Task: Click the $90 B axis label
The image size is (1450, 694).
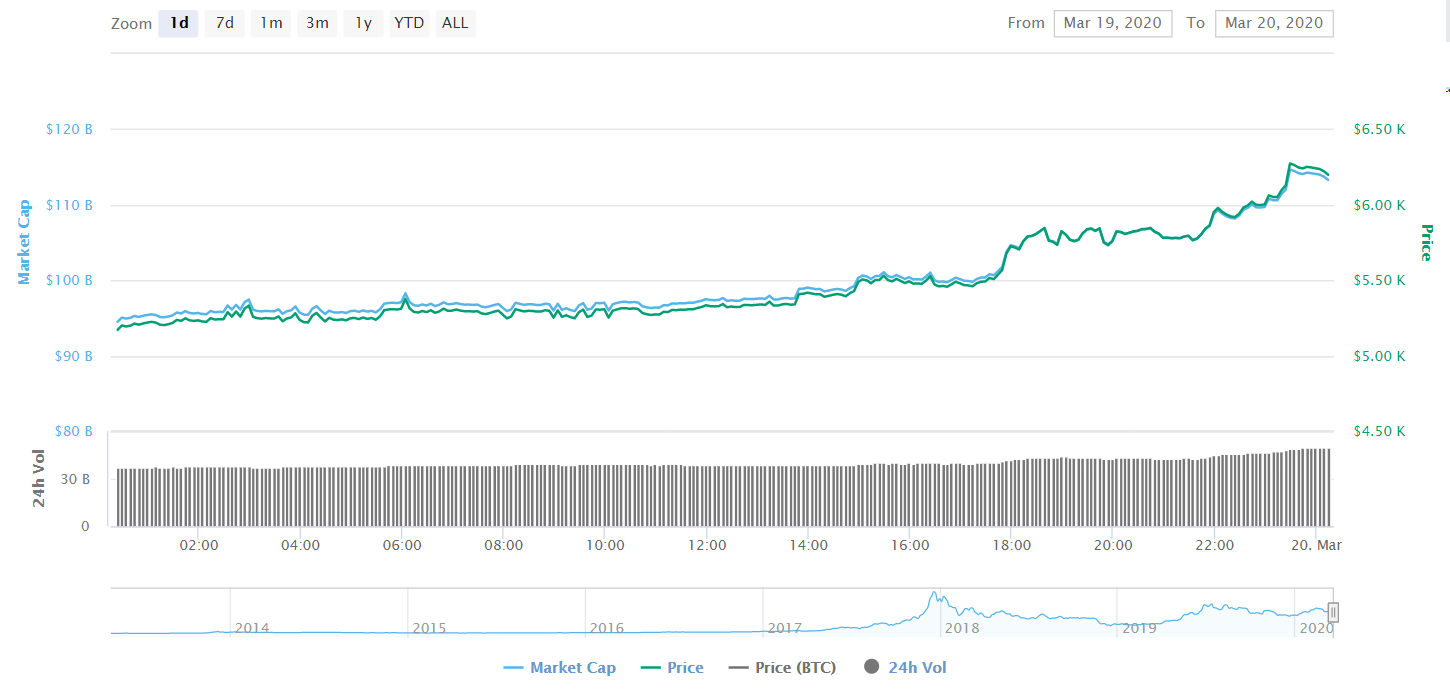Action: click(72, 356)
